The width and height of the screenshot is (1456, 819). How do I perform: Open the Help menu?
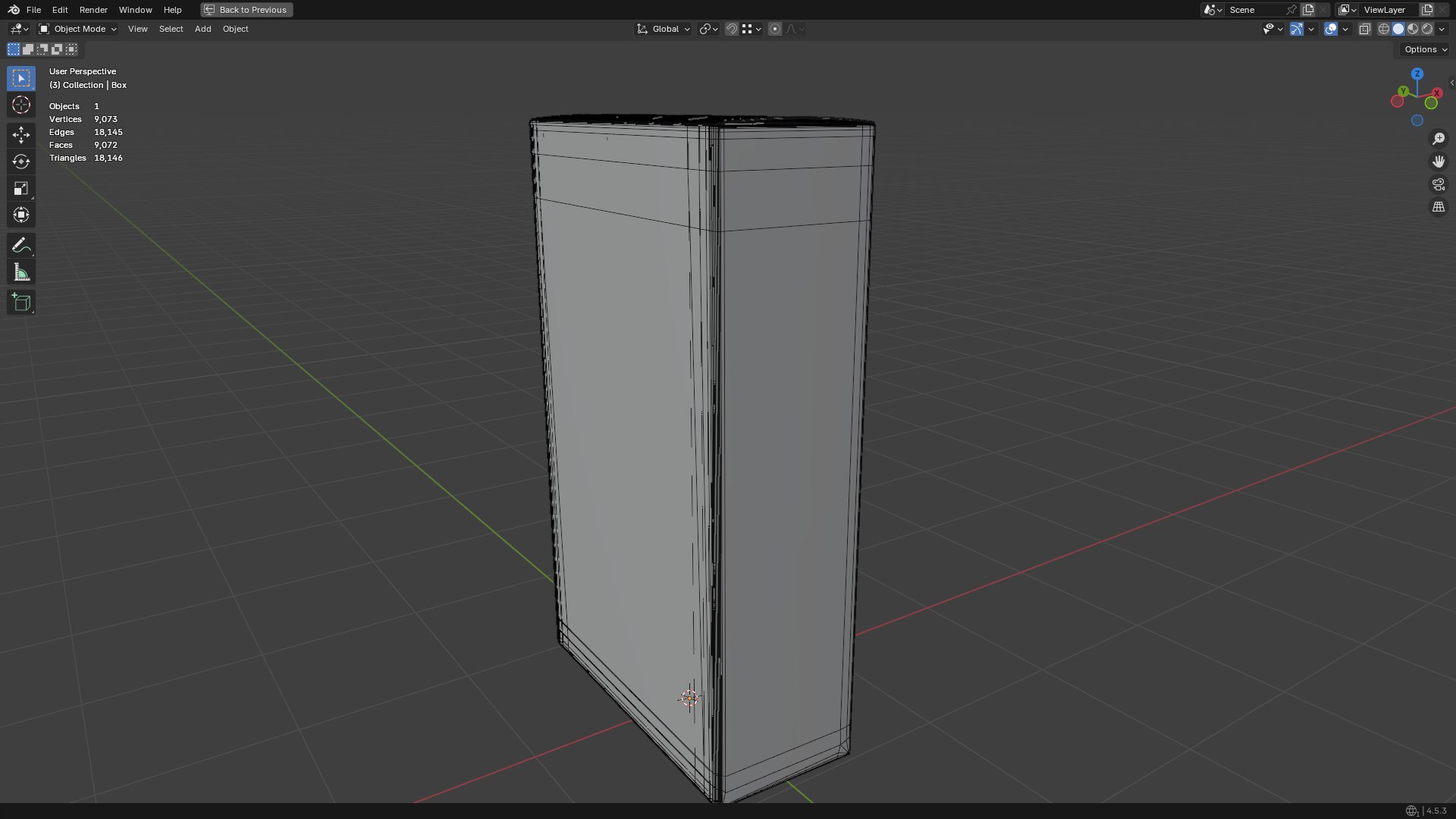pos(172,10)
